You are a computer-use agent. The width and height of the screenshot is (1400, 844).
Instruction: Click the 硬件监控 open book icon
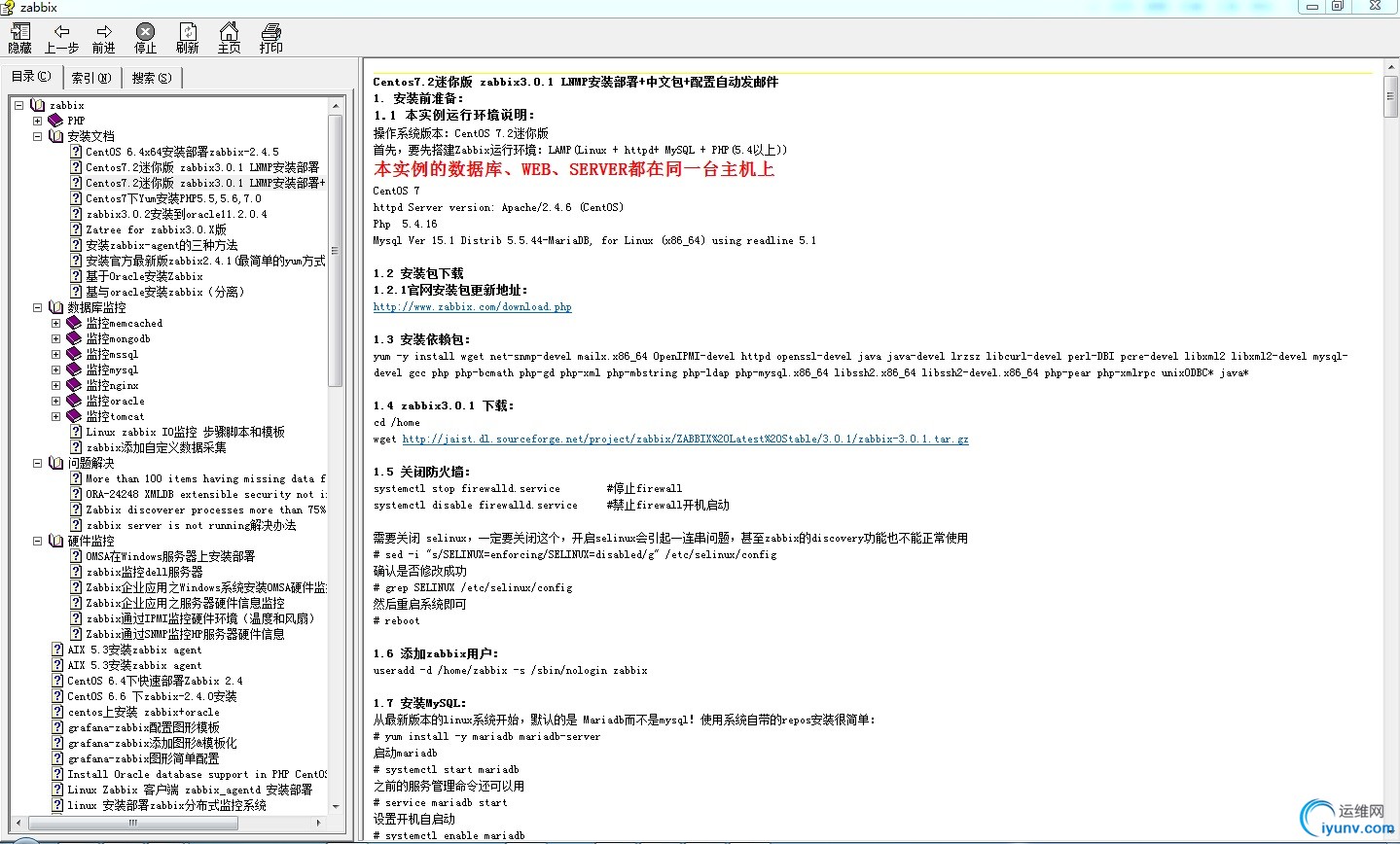click(x=55, y=541)
